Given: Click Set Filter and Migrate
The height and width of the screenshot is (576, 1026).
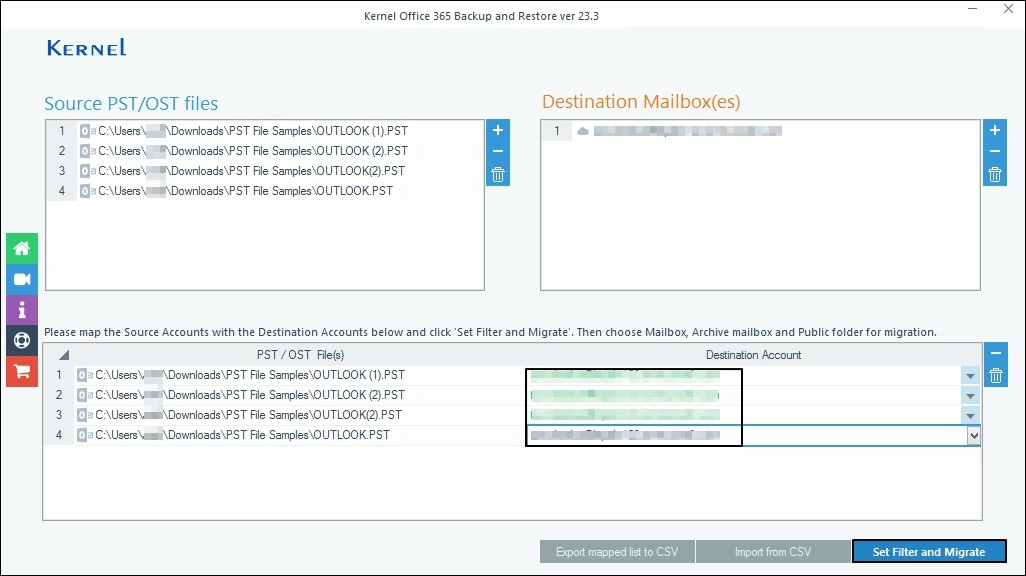Looking at the screenshot, I should pyautogui.click(x=929, y=552).
